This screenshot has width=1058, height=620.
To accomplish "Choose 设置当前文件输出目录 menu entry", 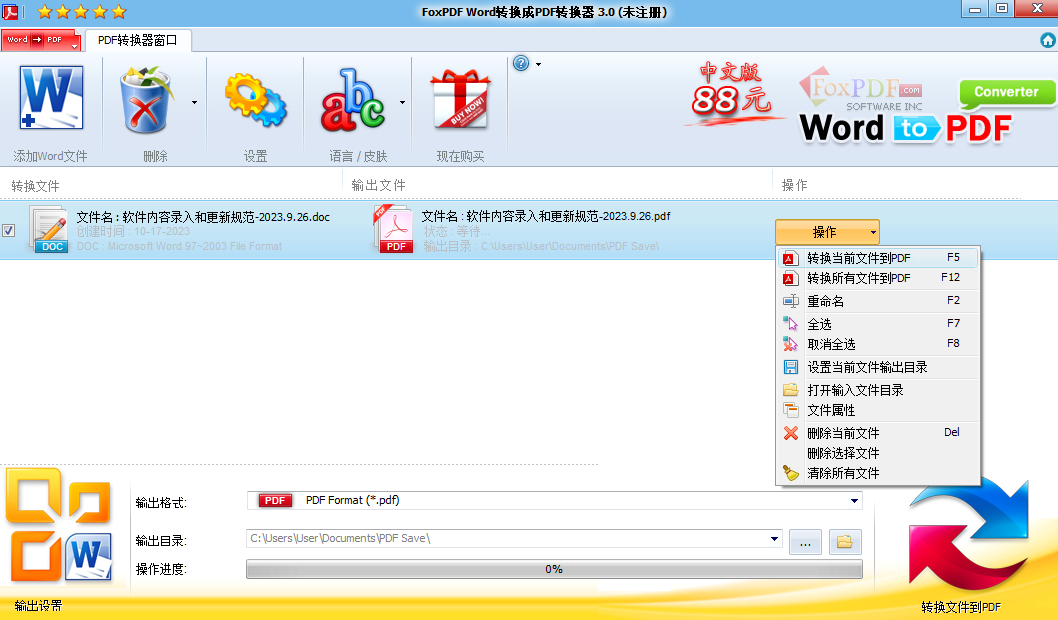I will point(878,367).
